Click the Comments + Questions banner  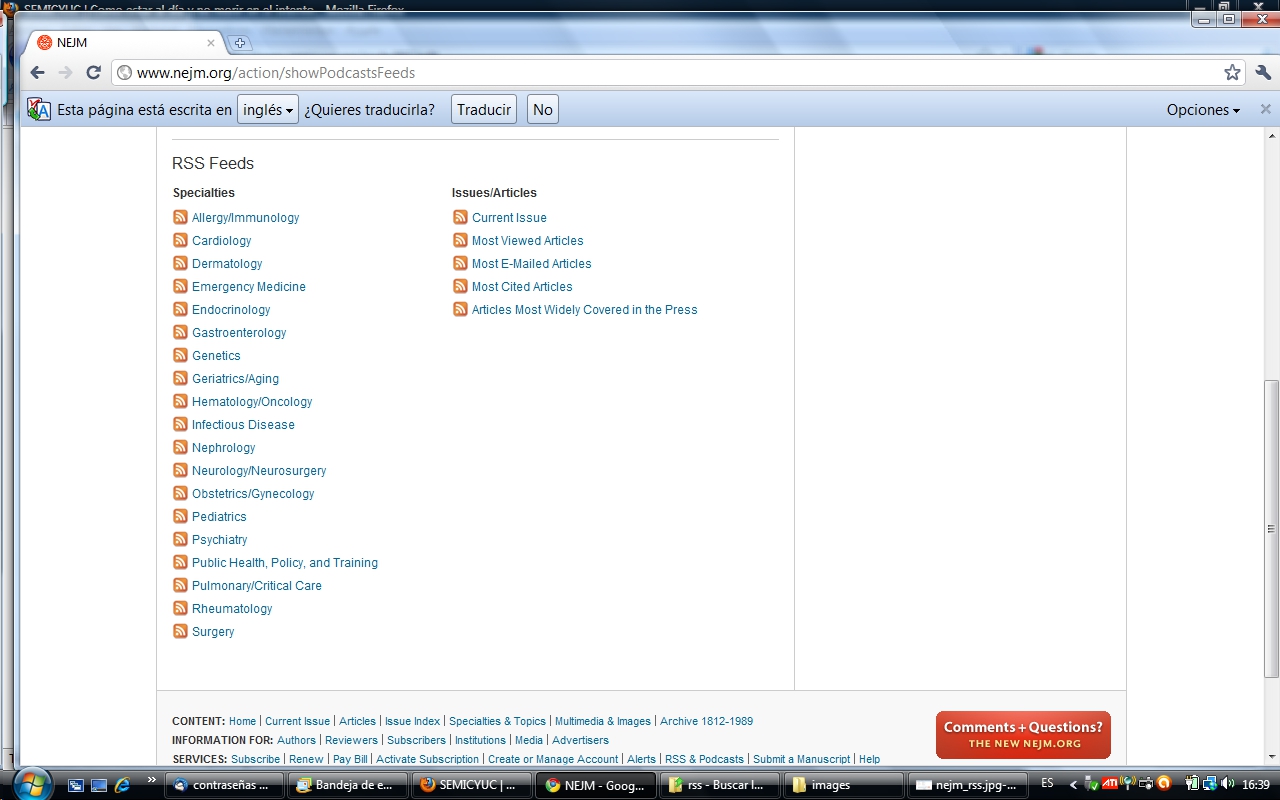[1023, 735]
